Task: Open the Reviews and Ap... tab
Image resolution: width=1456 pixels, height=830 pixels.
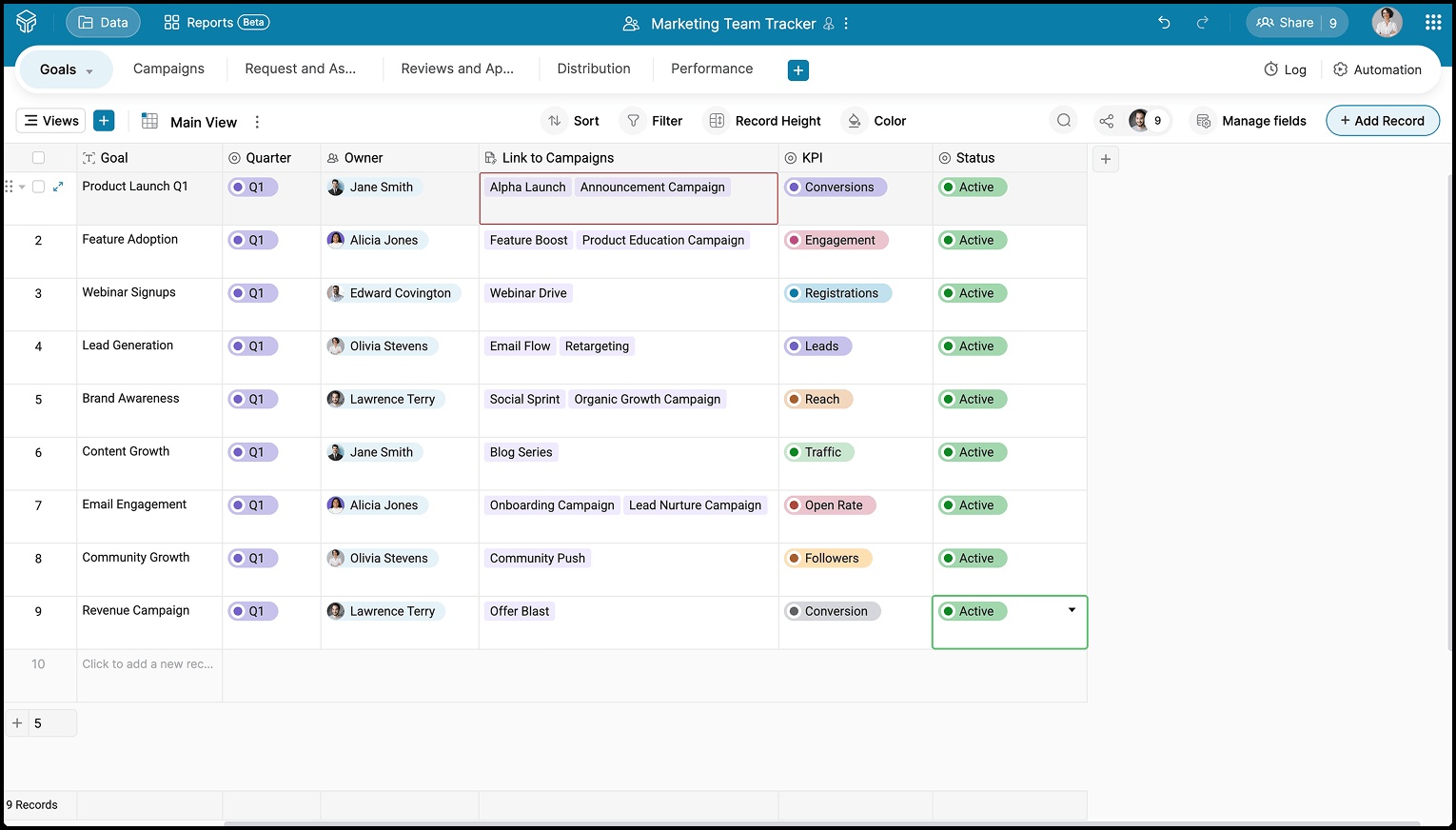Action: point(457,69)
